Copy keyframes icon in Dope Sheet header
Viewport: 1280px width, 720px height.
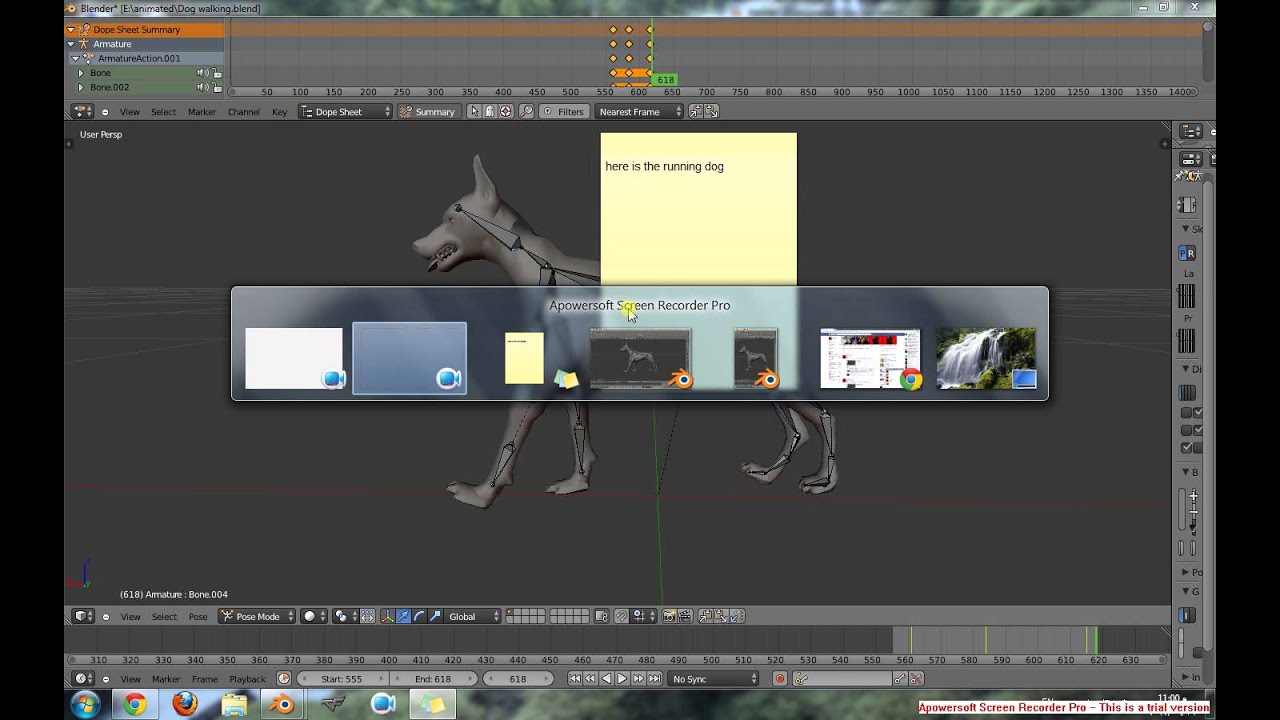point(696,112)
